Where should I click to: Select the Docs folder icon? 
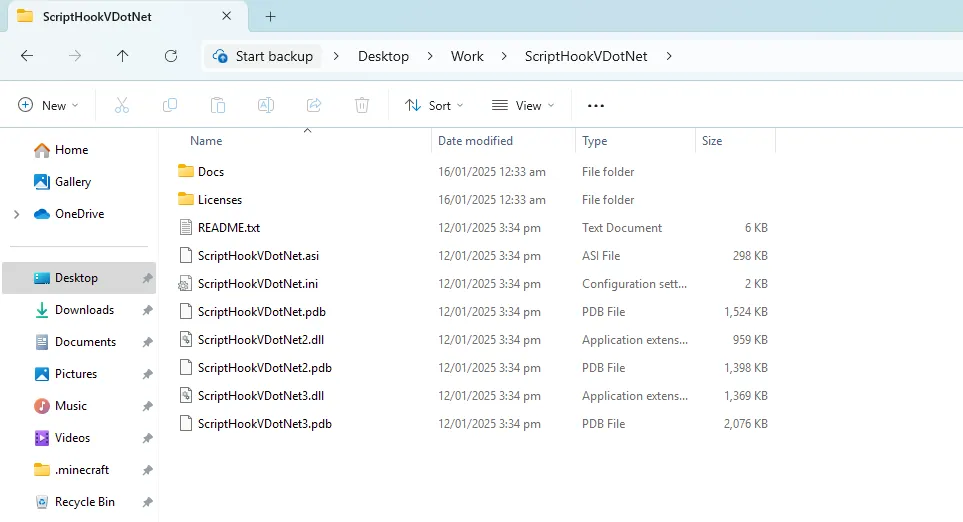[185, 171]
